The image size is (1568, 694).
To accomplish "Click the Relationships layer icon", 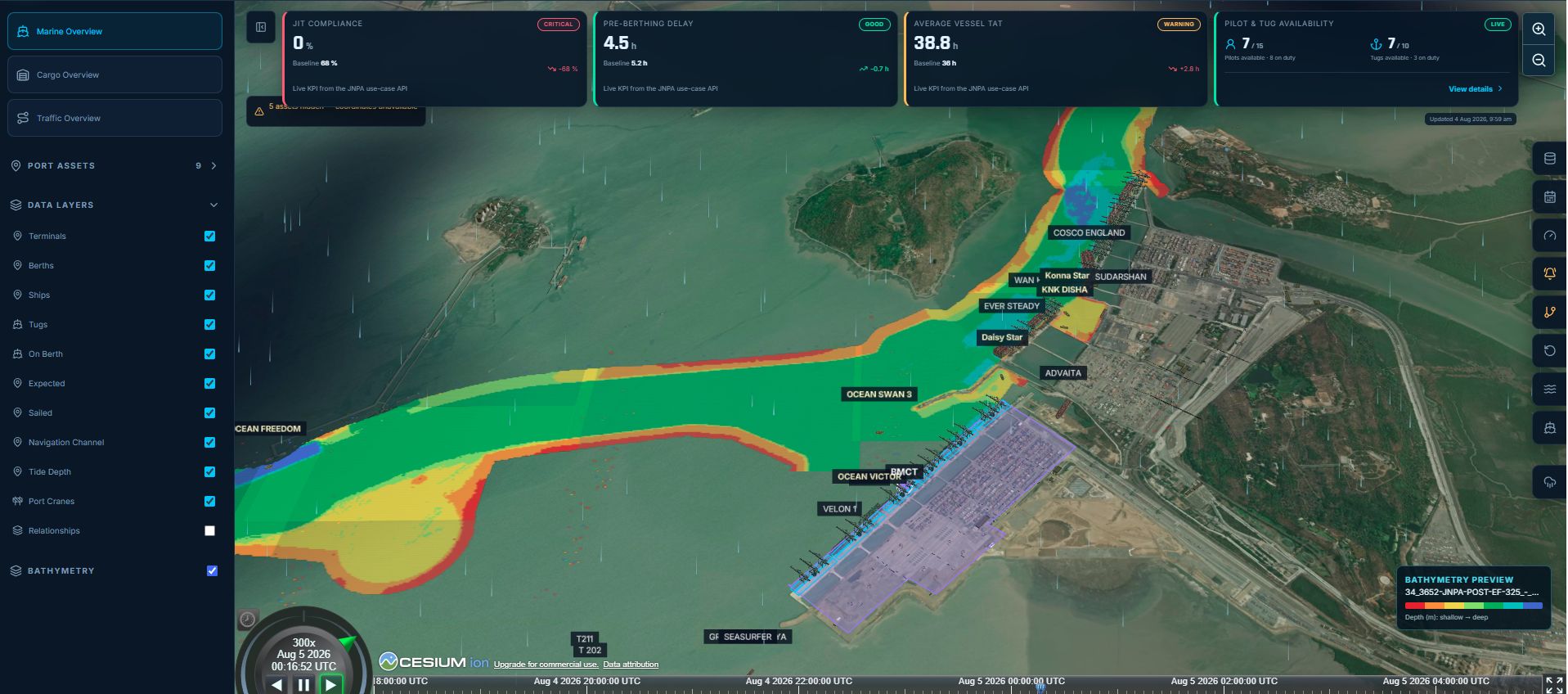I will click(17, 530).
